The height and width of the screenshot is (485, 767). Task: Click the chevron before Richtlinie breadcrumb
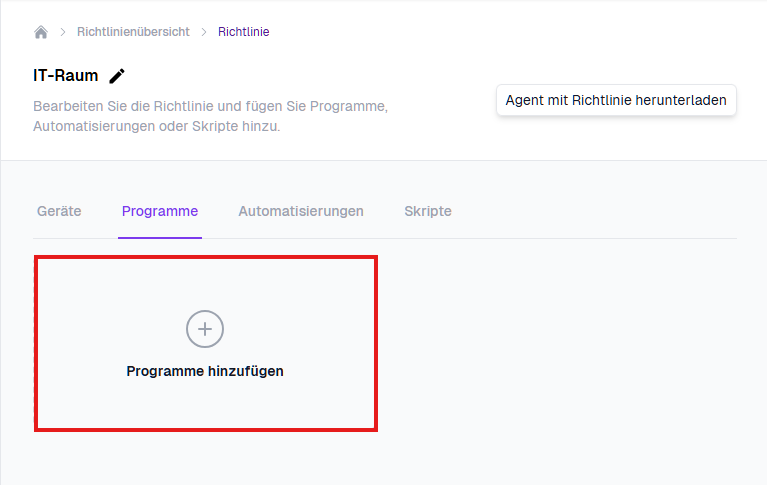204,32
